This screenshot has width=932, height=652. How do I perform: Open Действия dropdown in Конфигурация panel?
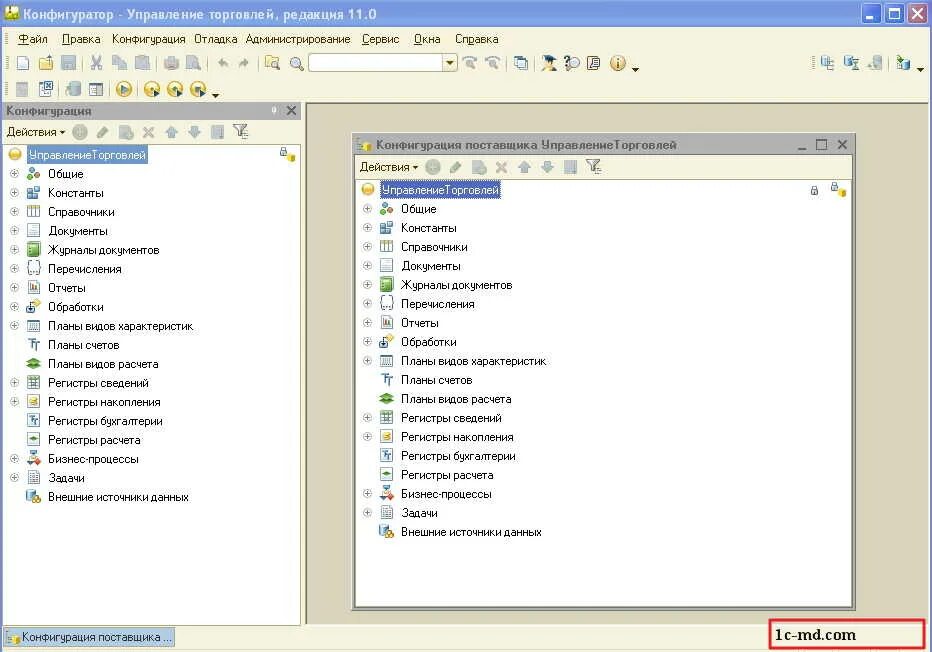tap(36, 132)
